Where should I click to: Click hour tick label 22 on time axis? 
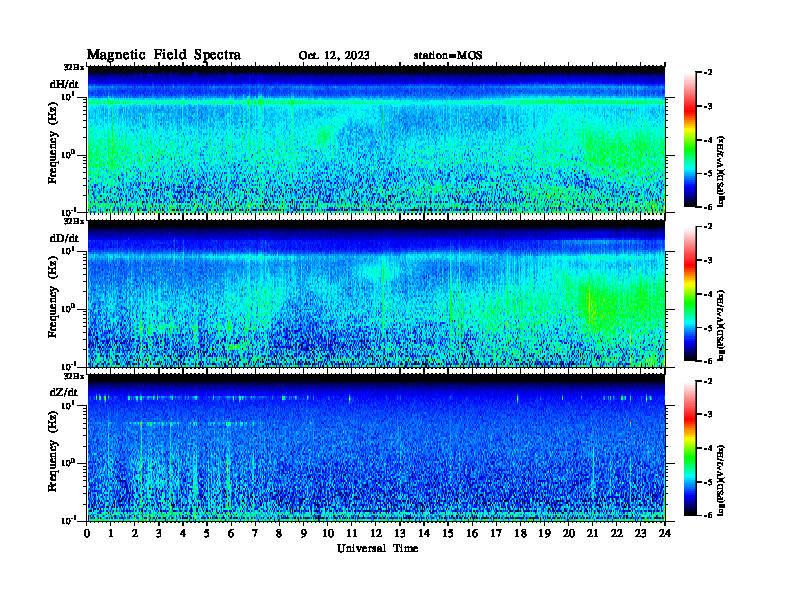click(617, 534)
